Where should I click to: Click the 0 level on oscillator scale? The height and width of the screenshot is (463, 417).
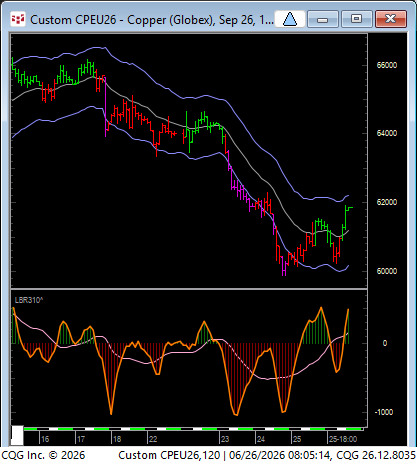[x=385, y=343]
